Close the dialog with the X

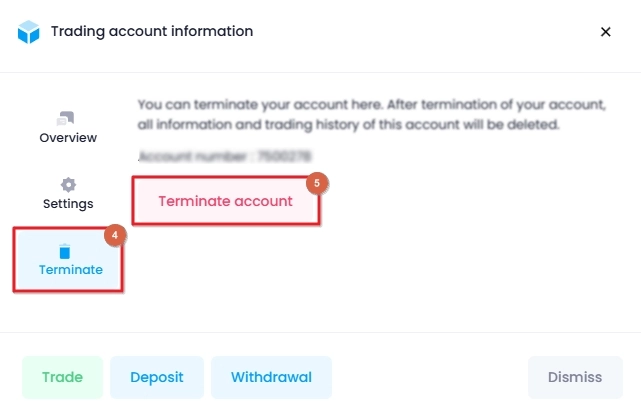[x=605, y=32]
